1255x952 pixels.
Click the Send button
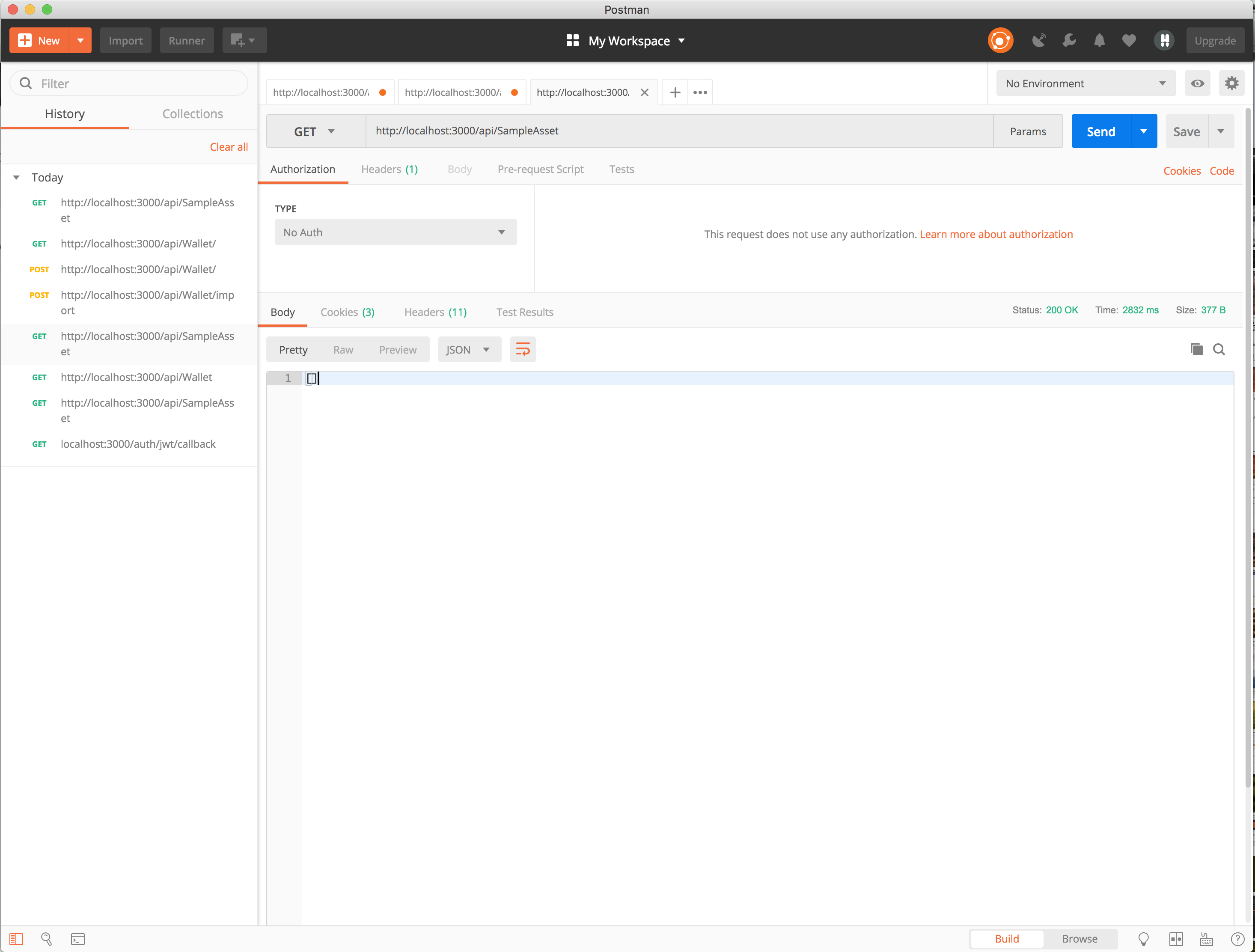point(1100,131)
